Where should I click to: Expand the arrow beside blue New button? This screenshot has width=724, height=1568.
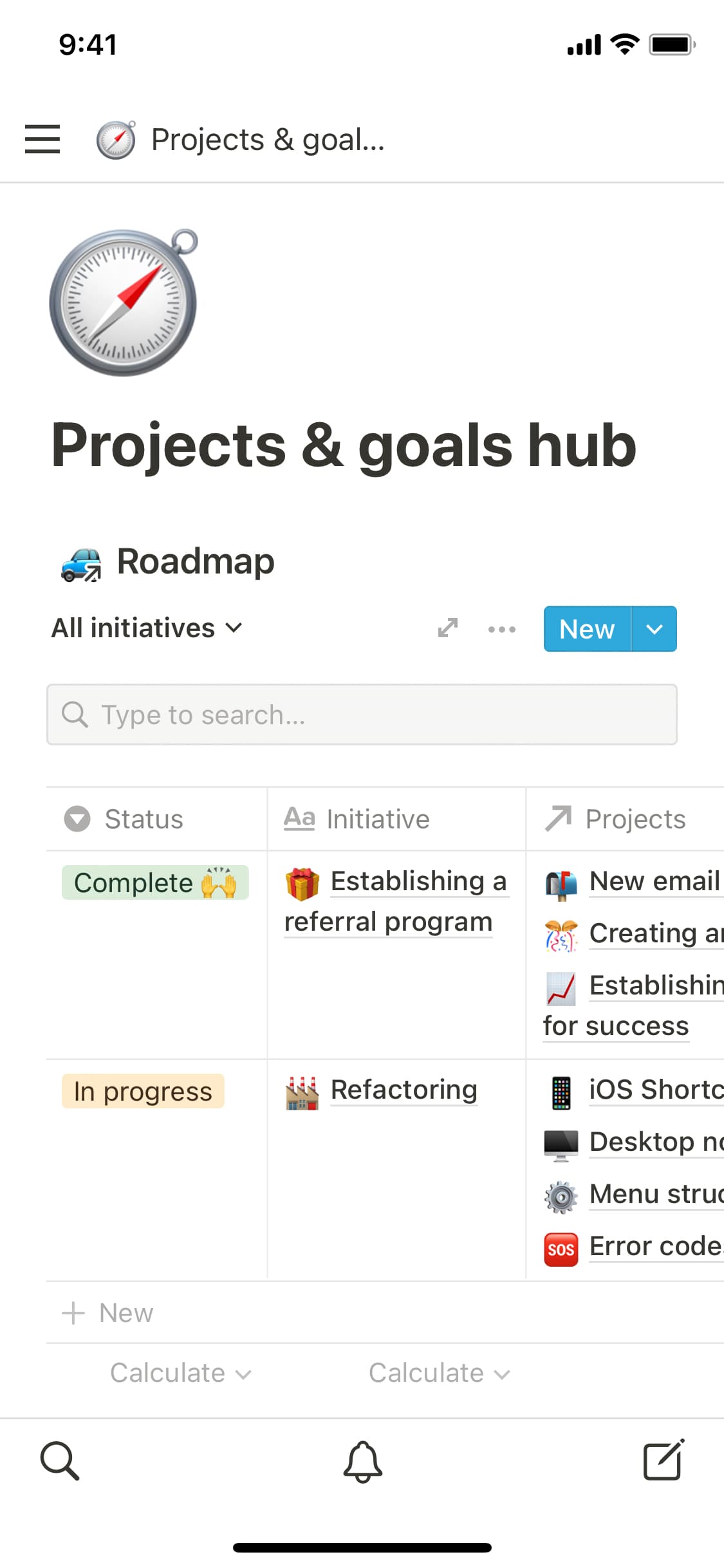tap(654, 629)
